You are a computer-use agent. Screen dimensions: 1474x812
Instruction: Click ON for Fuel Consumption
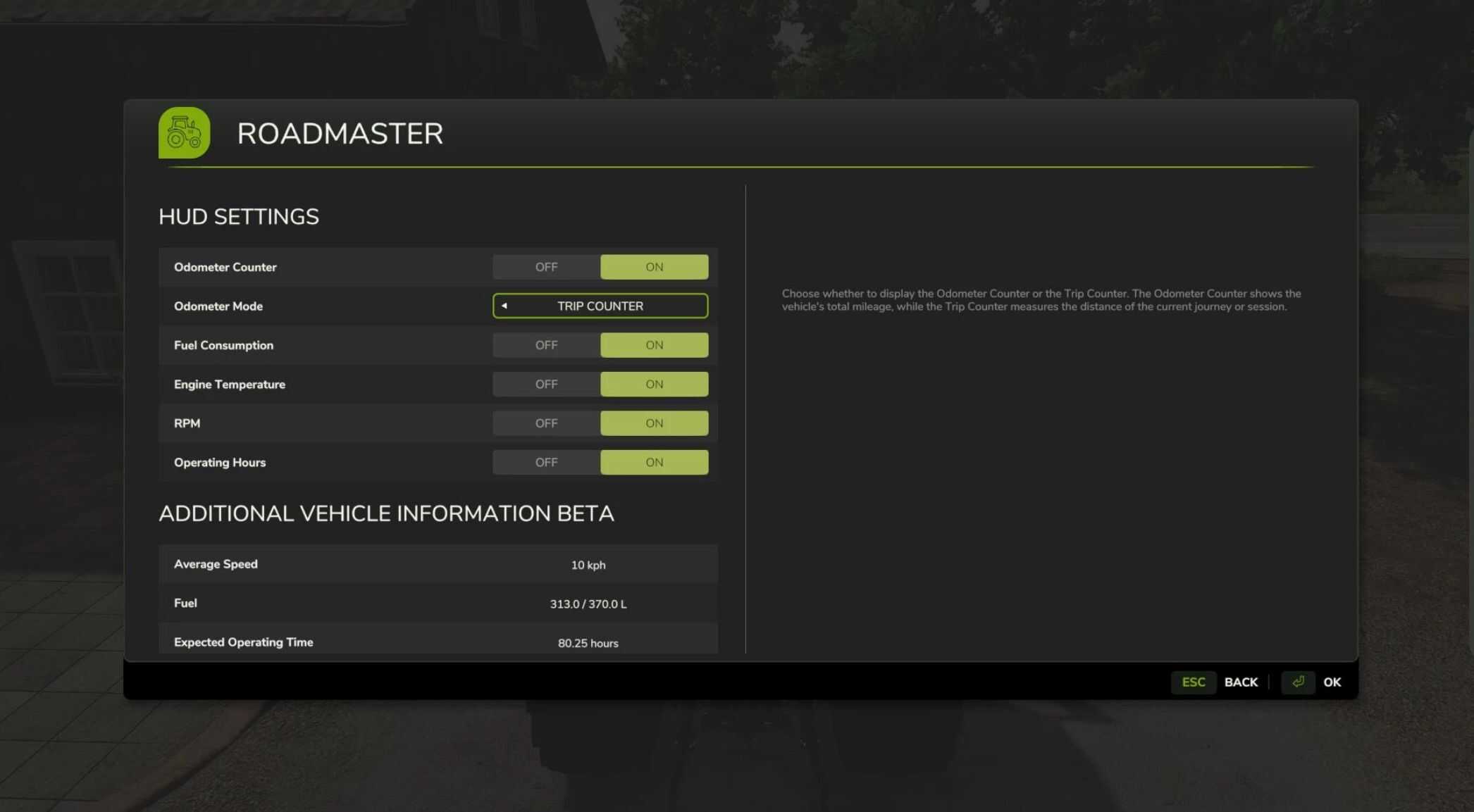pyautogui.click(x=654, y=344)
